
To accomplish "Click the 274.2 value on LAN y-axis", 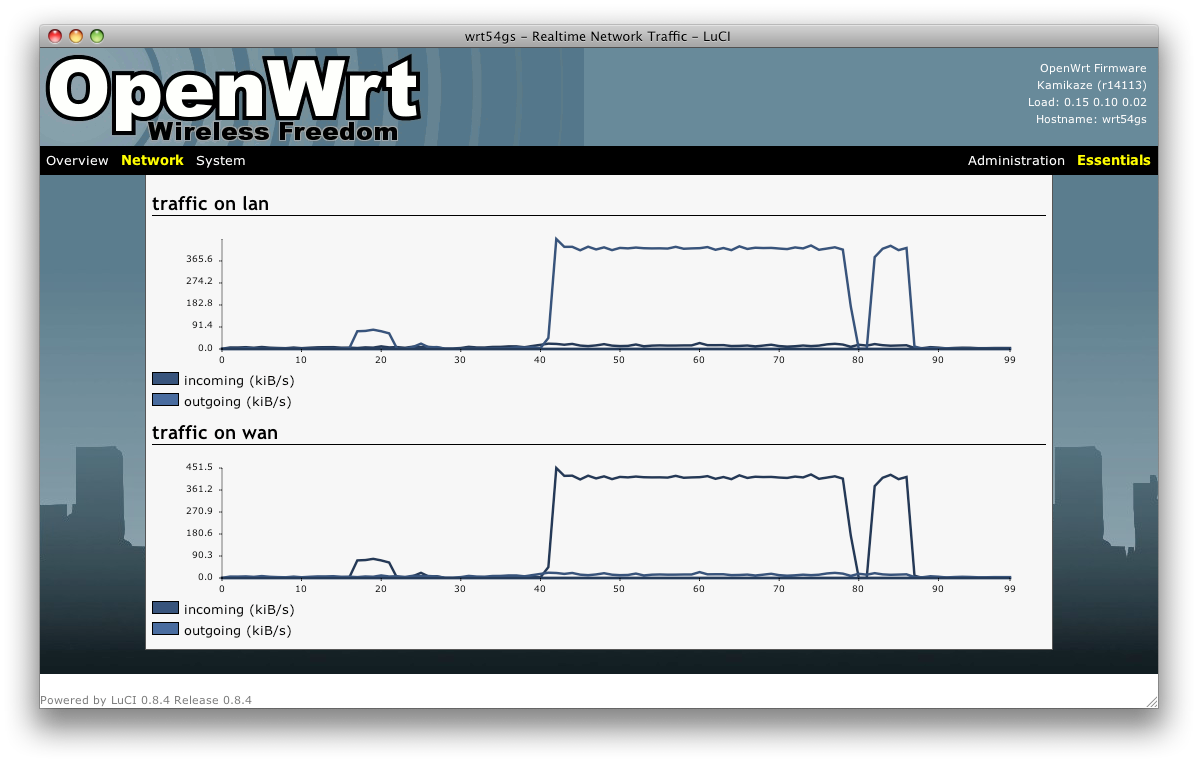I will pos(199,281).
